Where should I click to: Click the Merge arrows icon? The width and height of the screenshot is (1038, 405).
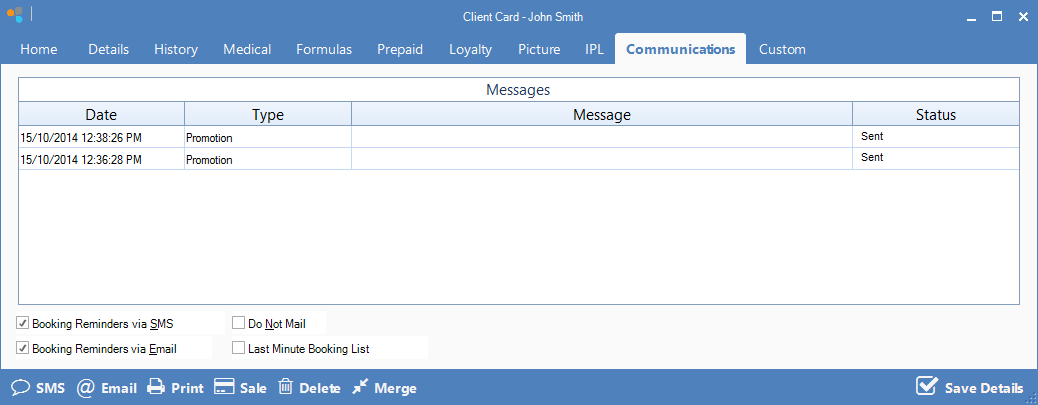pos(361,388)
